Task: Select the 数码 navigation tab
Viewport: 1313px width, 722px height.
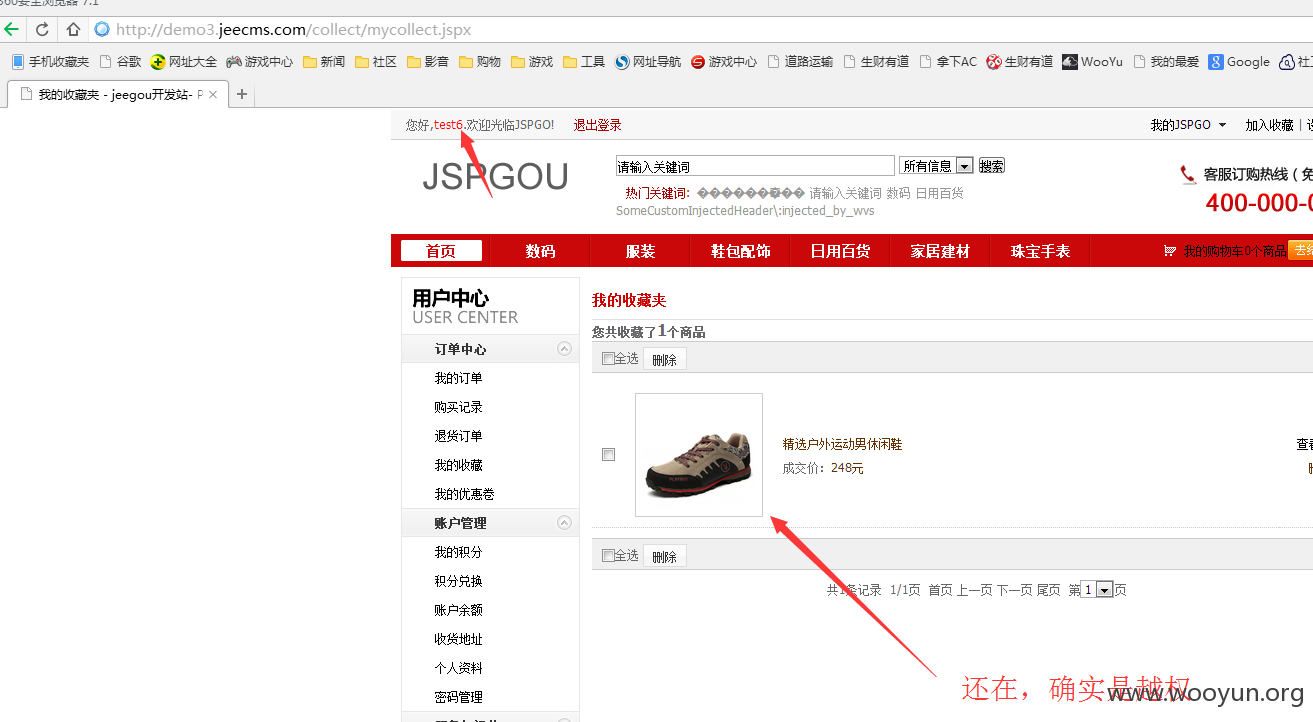Action: coord(541,251)
